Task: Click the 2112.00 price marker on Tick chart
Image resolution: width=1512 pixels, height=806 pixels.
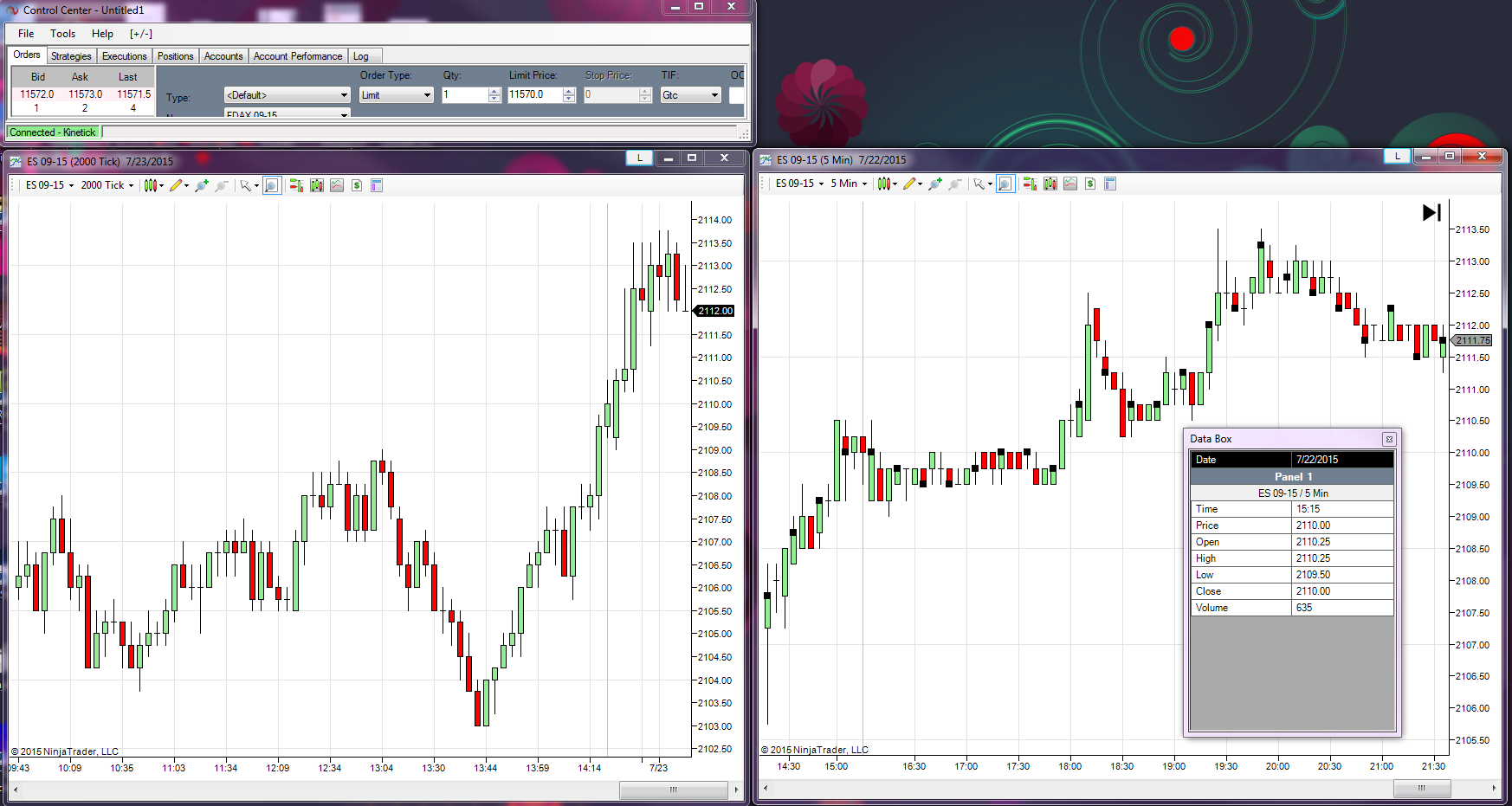Action: (714, 311)
